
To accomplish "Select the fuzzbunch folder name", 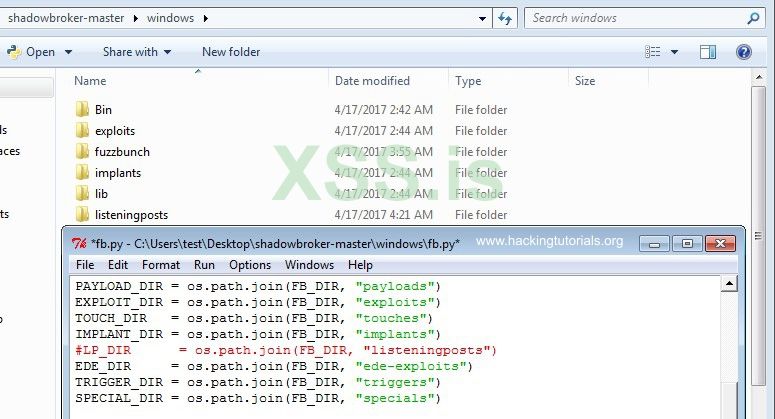I will point(122,152).
